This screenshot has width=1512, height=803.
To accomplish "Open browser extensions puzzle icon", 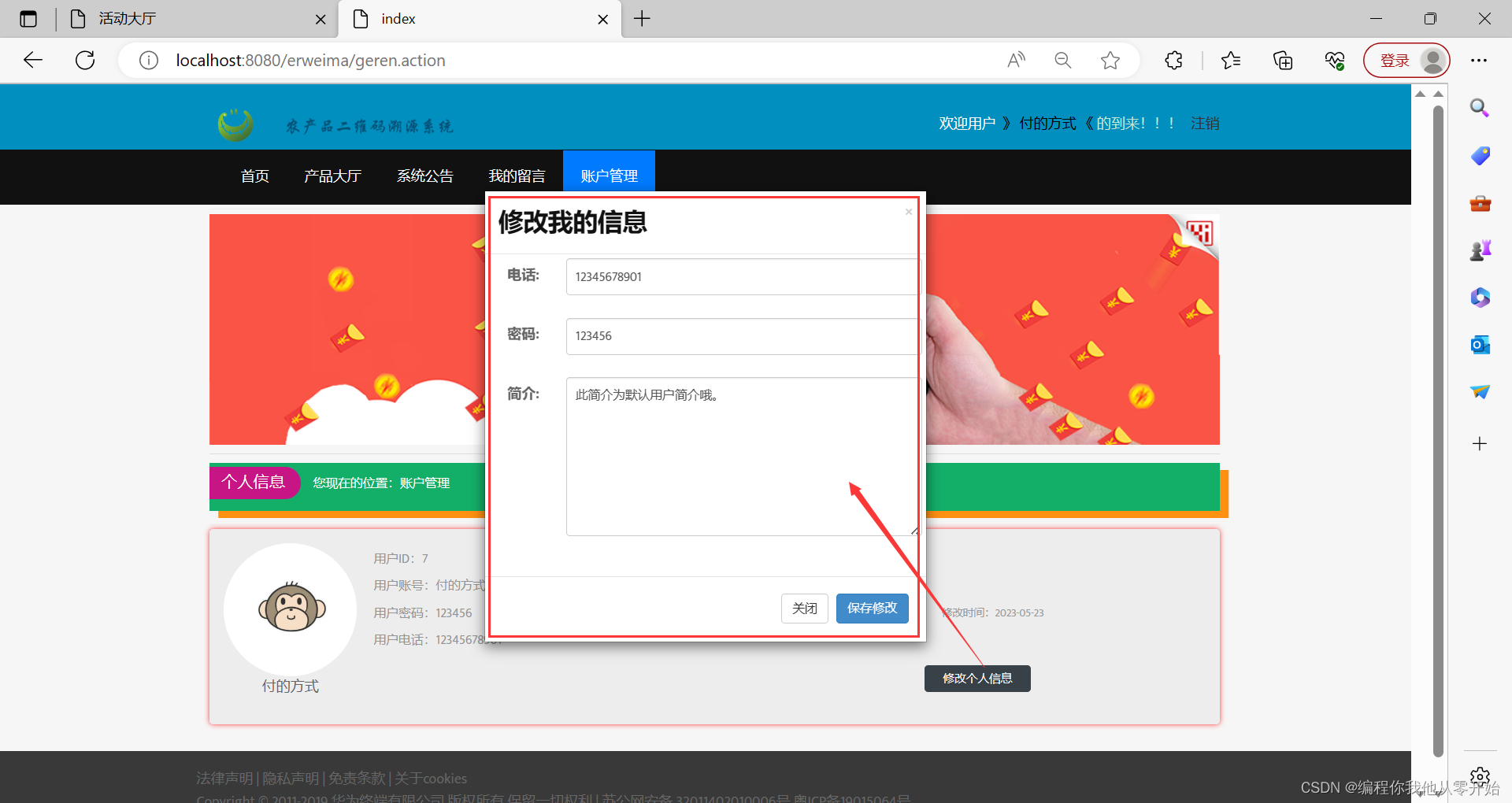I will (x=1173, y=61).
